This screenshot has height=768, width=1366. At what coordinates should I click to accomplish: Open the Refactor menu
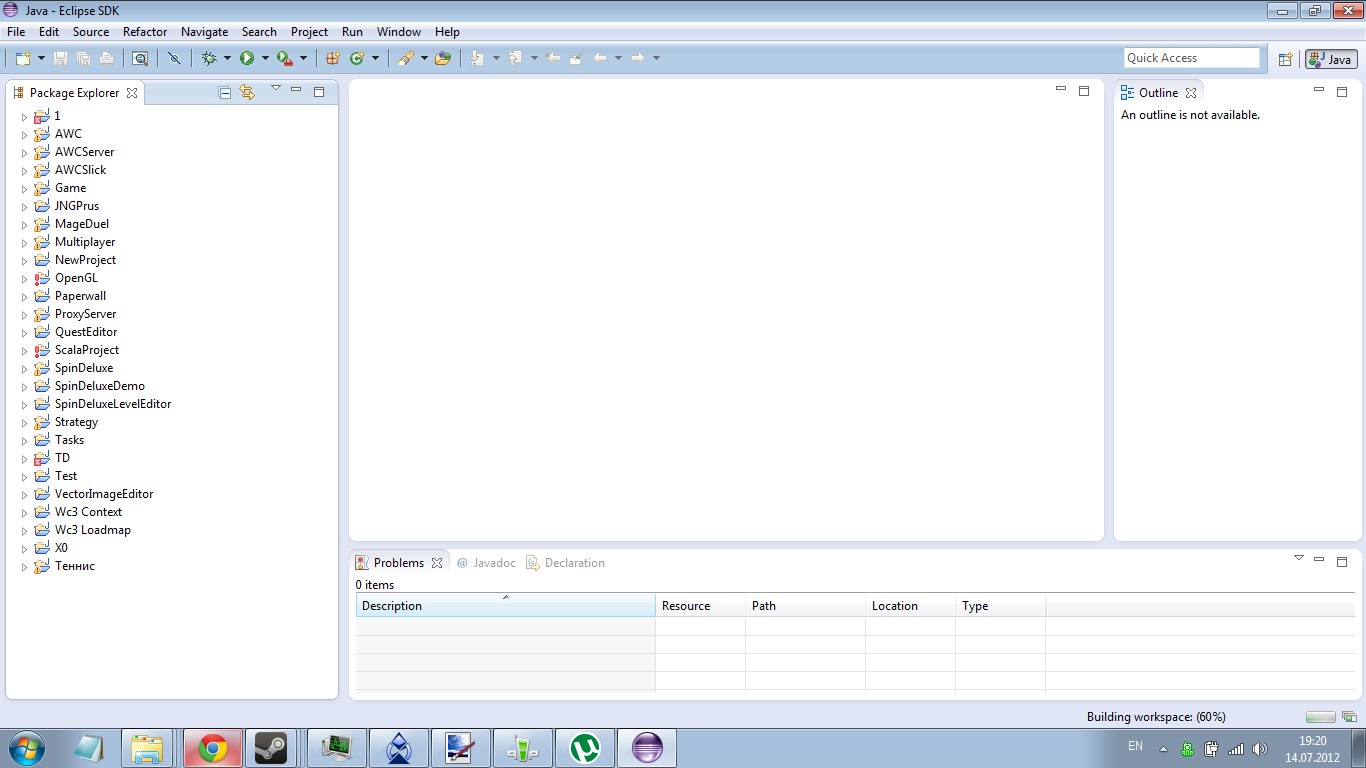145,32
